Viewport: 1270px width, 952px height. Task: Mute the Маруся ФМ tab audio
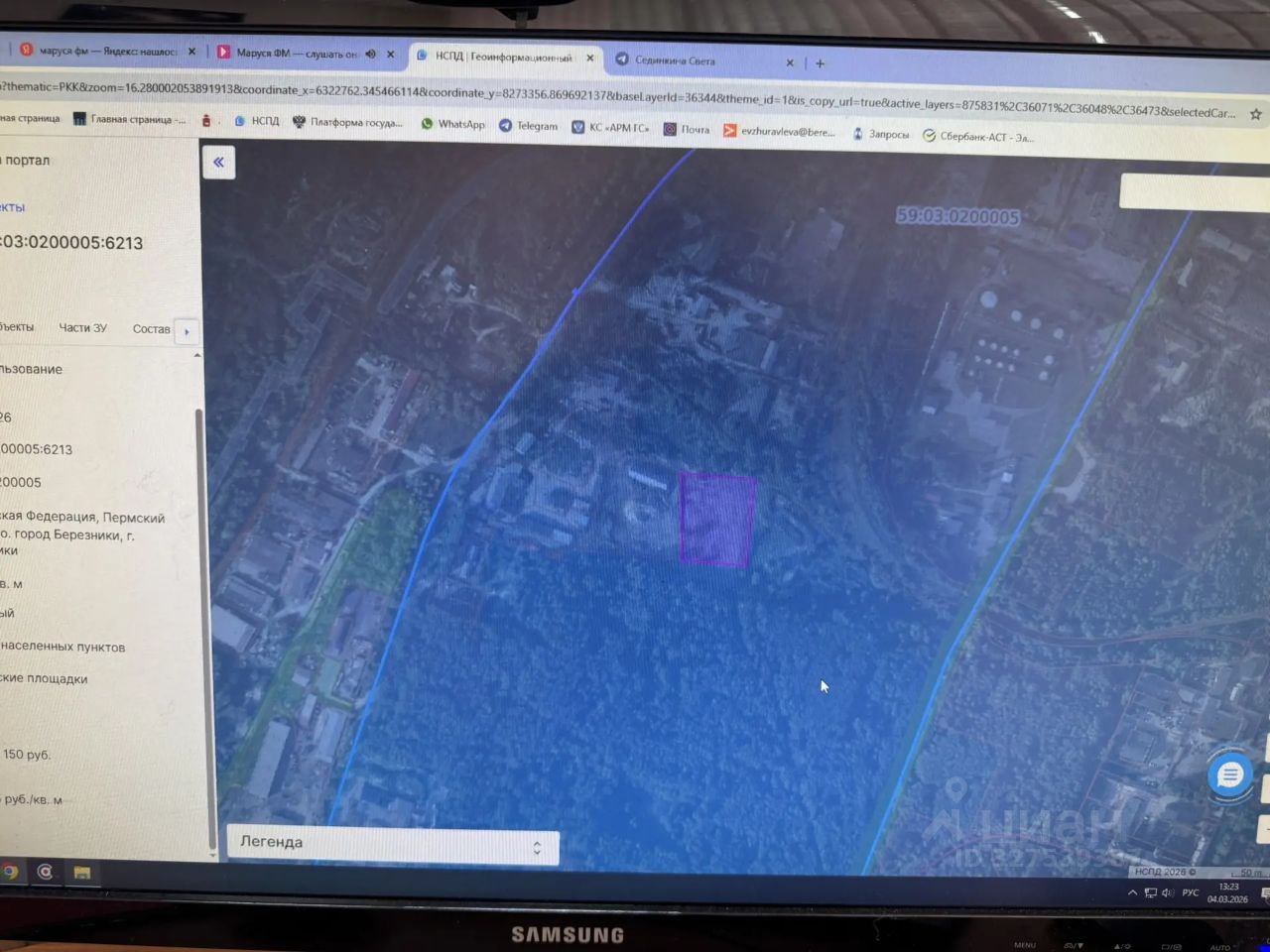point(371,55)
